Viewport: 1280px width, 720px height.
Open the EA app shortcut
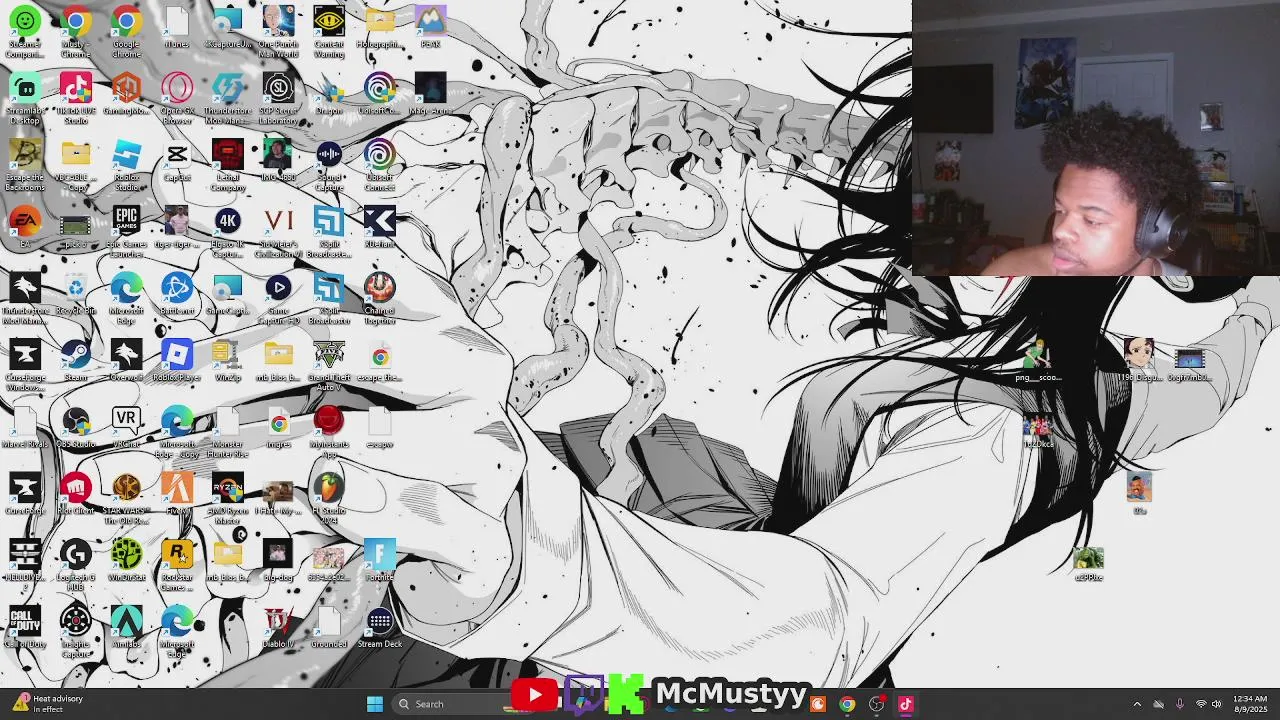click(25, 228)
